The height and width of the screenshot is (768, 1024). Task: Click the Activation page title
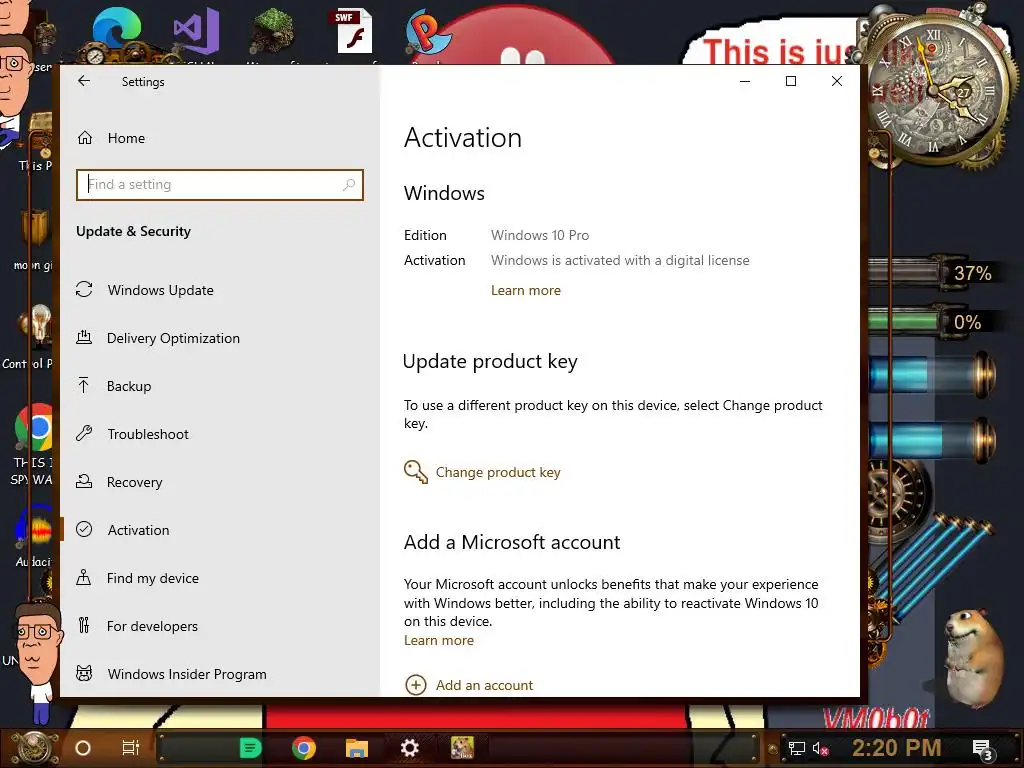point(463,138)
